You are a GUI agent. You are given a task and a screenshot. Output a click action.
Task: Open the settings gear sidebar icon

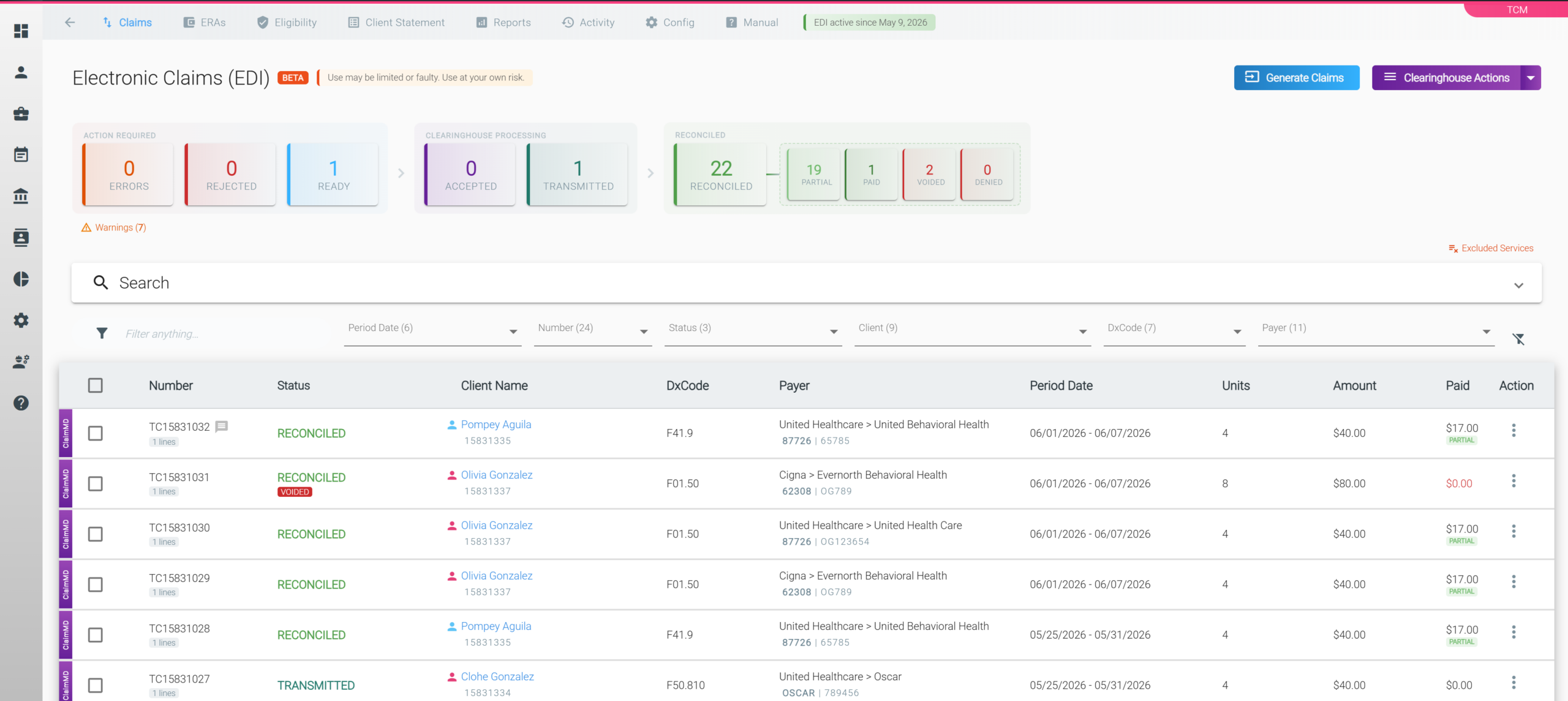pos(21,320)
